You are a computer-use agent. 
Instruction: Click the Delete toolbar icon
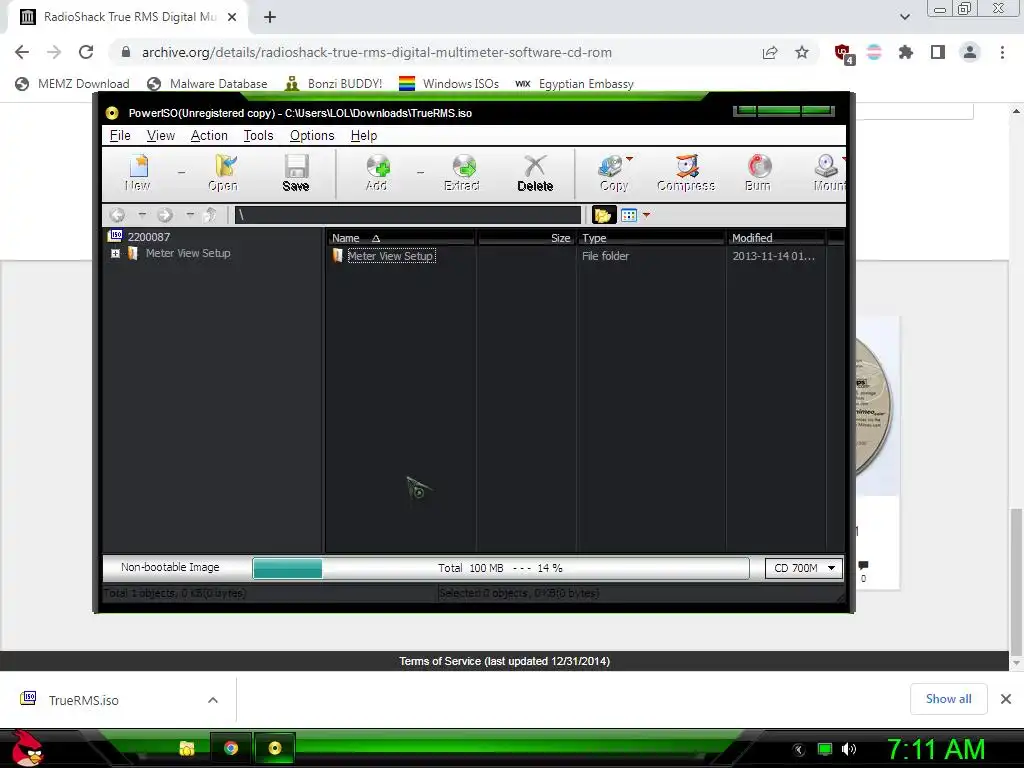[535, 172]
